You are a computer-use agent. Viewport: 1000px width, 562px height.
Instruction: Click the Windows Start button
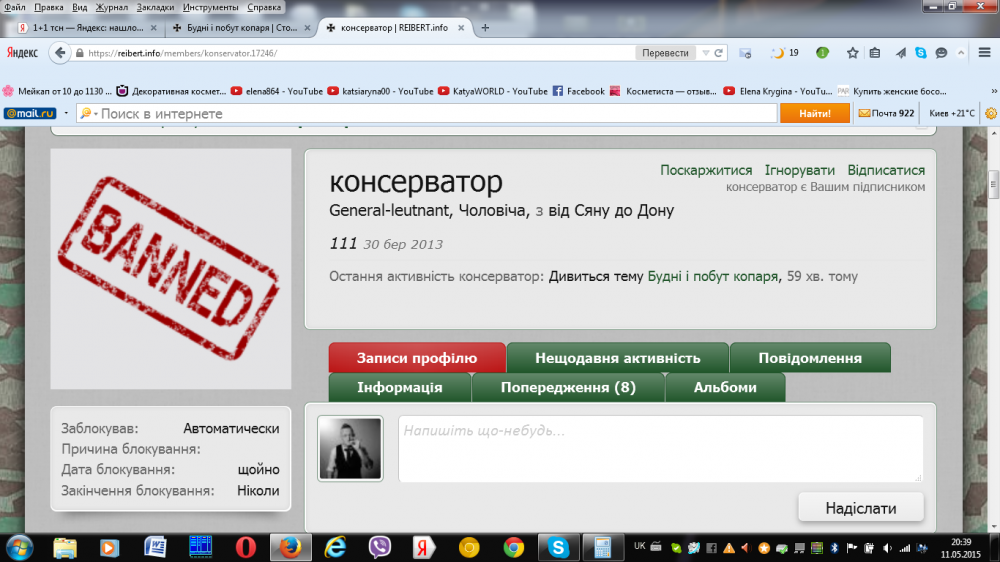pos(20,547)
